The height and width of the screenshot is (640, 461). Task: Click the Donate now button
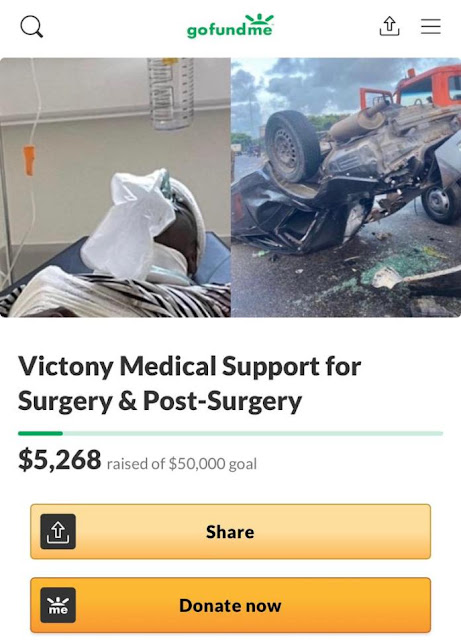(x=230, y=605)
